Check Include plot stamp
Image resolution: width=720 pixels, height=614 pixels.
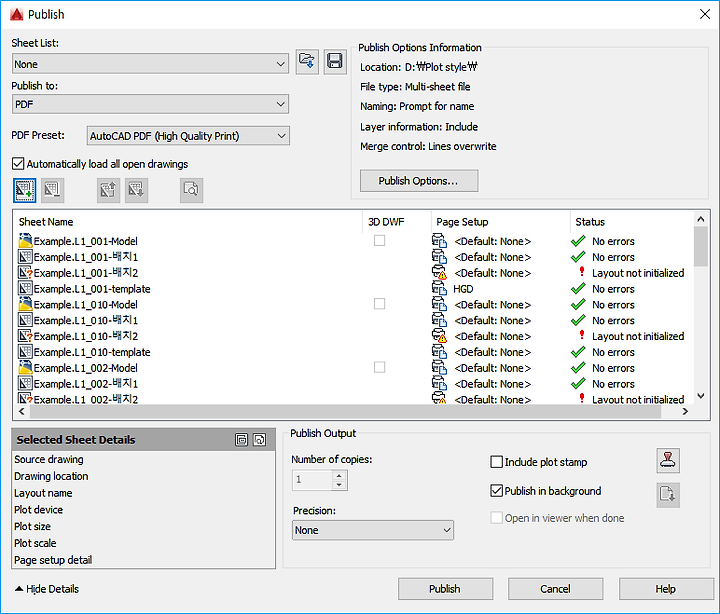[496, 462]
